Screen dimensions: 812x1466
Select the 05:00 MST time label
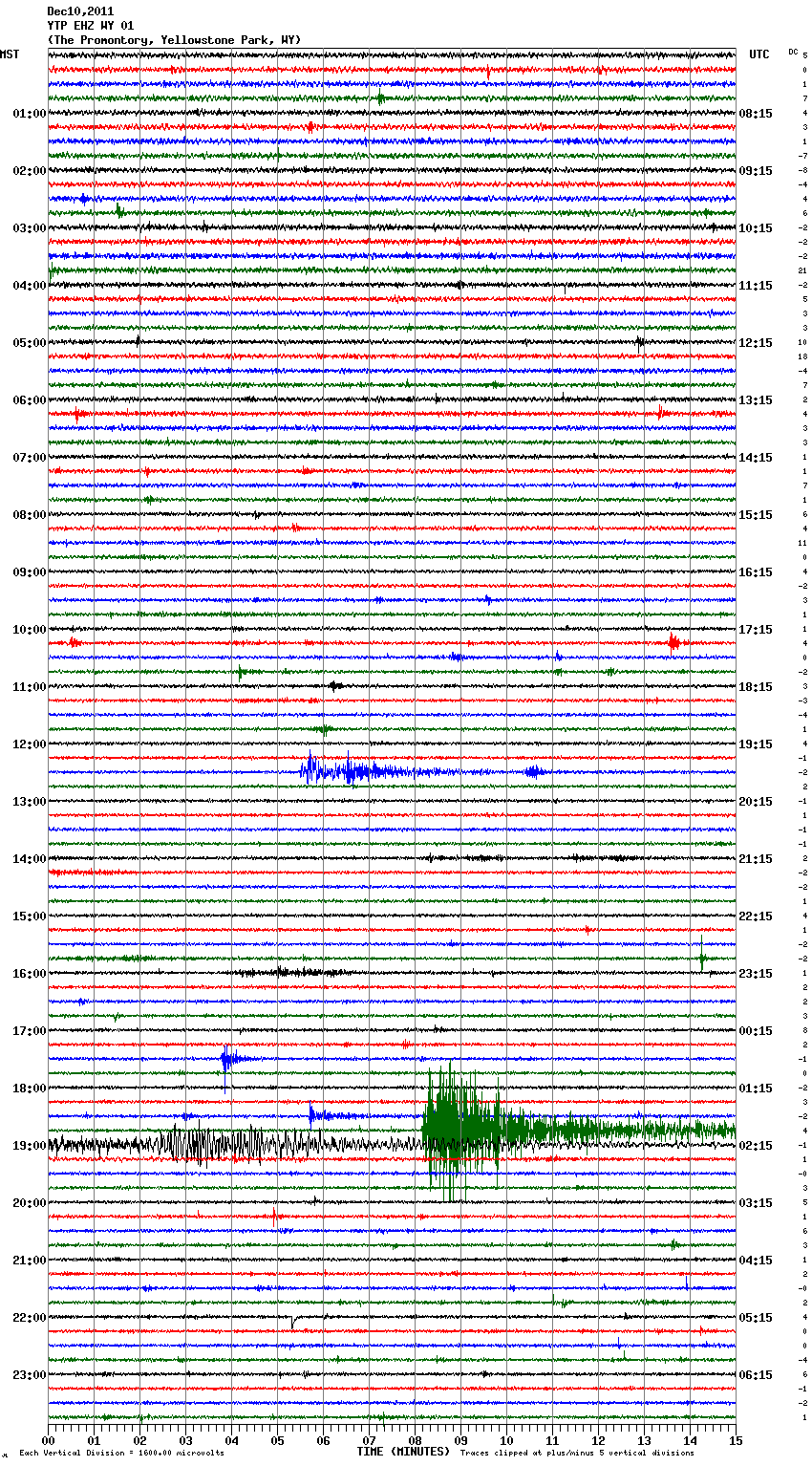pos(30,343)
